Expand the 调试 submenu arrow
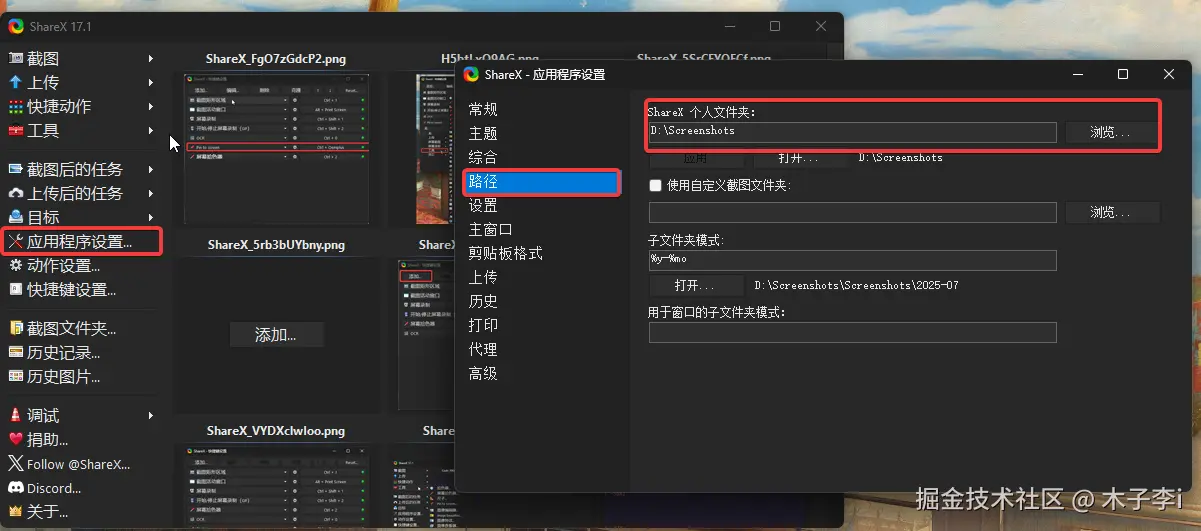Viewport: 1201px width, 531px height. (x=151, y=415)
